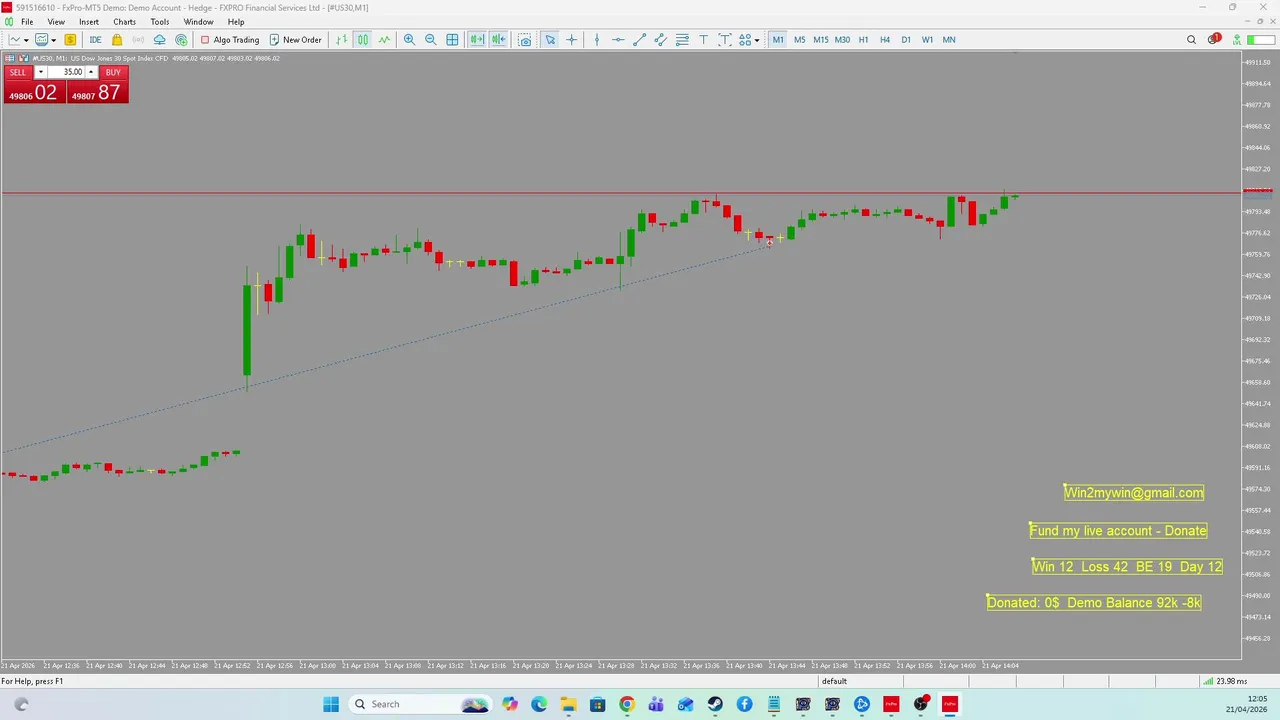Image resolution: width=1280 pixels, height=720 pixels.
Task: Switch chart to candlesticks style
Action: (363, 40)
